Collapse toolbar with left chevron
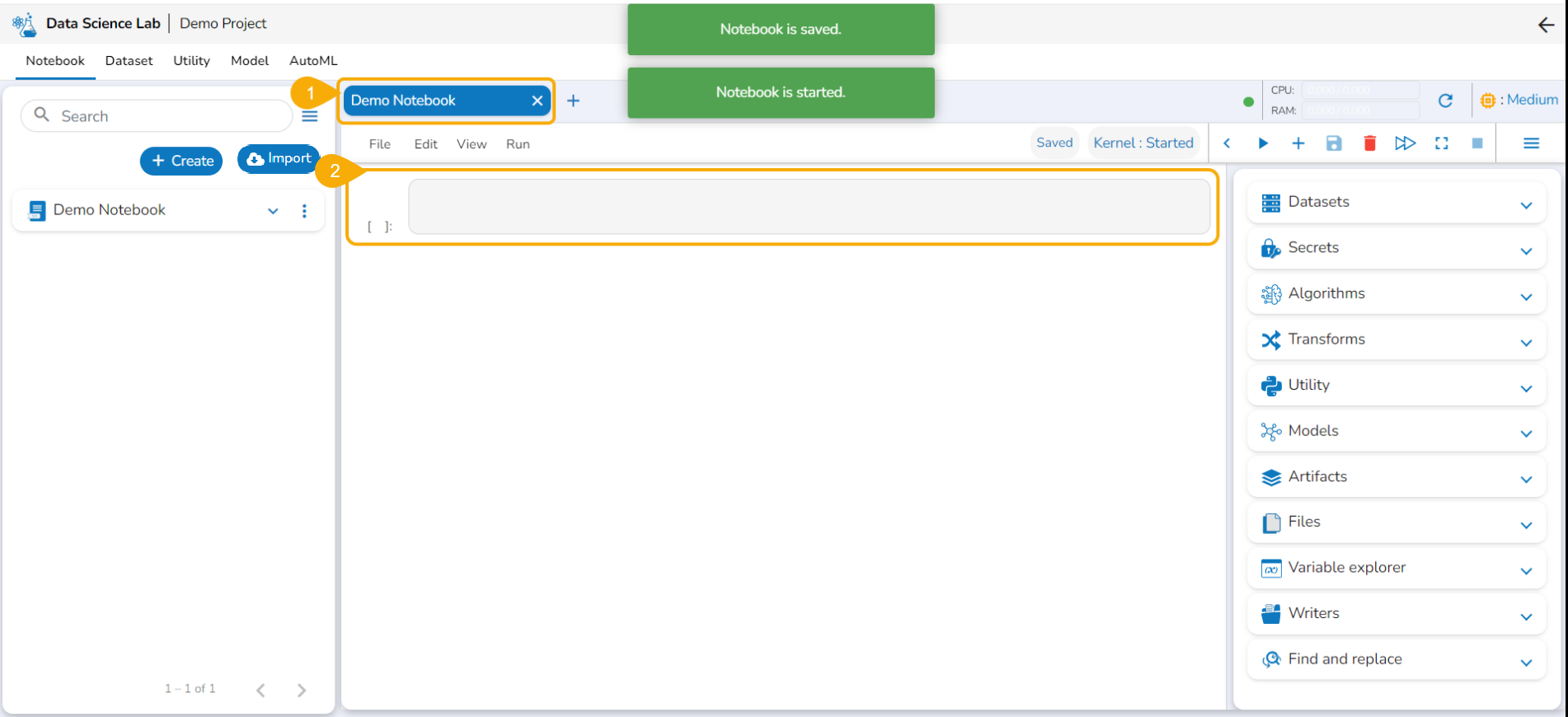 pos(1227,143)
